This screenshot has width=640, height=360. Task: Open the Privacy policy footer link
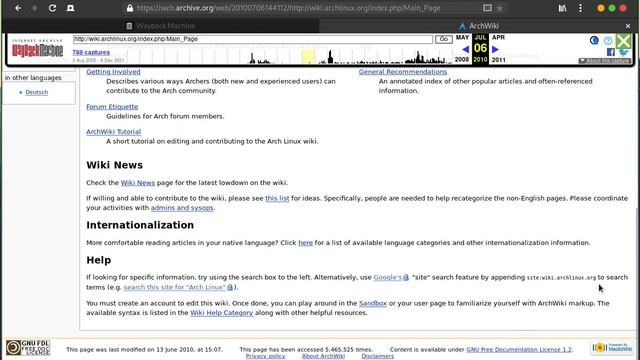[x=265, y=356]
